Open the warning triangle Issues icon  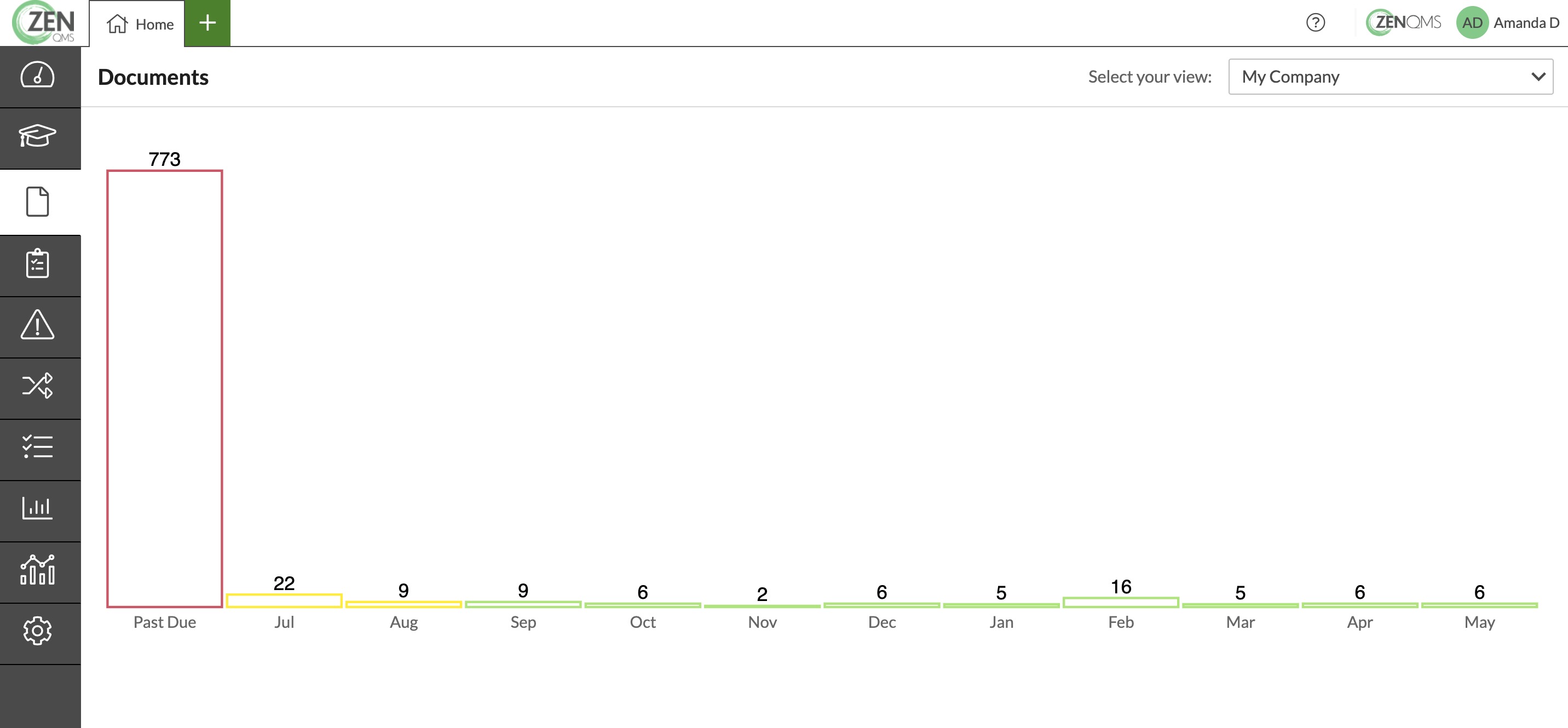pos(38,325)
